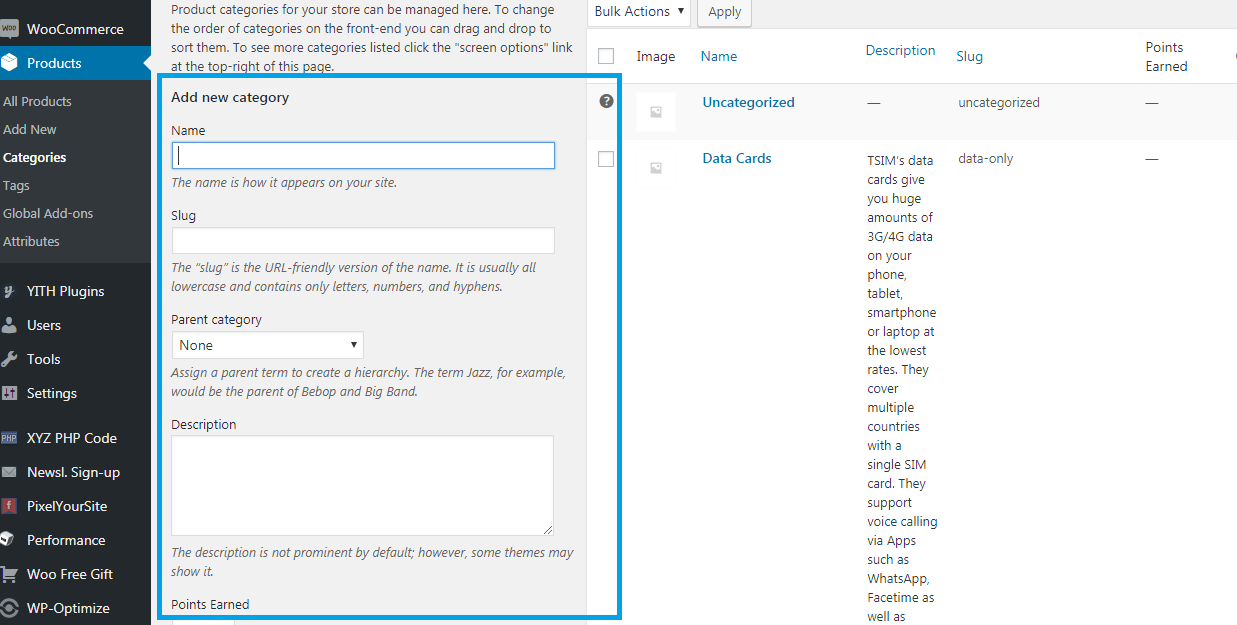1237x625 pixels.
Task: Open the Uncategorized category link
Action: [x=748, y=102]
